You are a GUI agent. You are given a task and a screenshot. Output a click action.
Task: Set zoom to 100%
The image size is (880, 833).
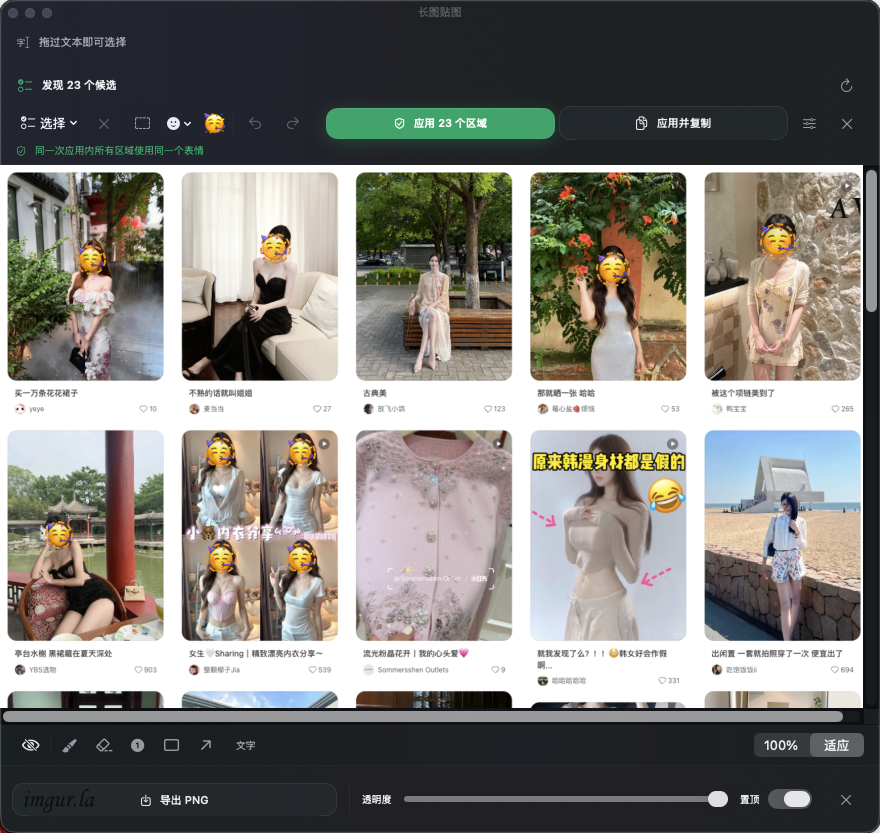coord(781,745)
